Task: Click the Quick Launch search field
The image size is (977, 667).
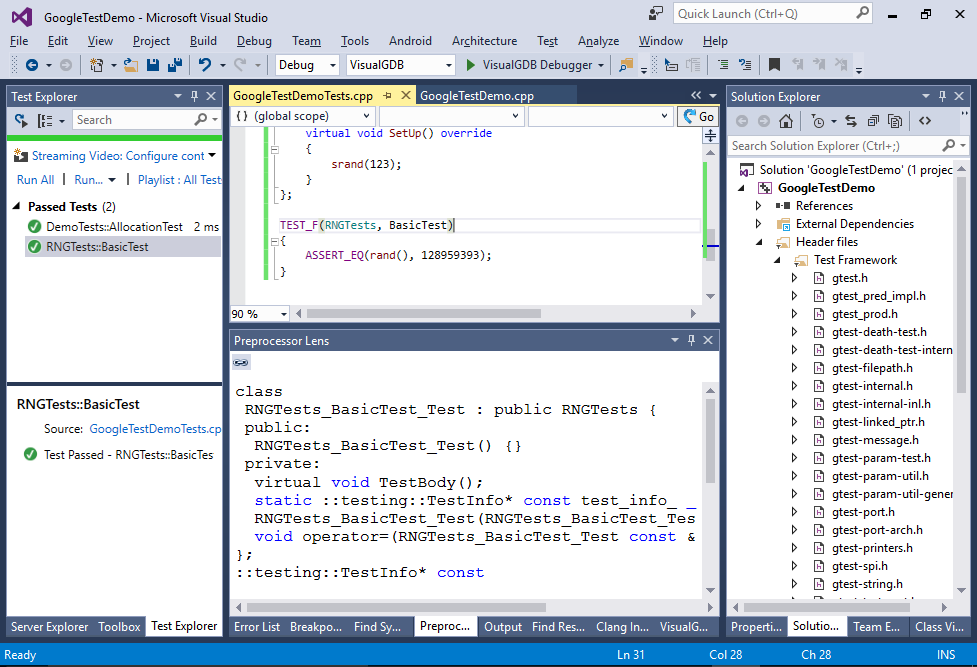Action: click(x=773, y=14)
